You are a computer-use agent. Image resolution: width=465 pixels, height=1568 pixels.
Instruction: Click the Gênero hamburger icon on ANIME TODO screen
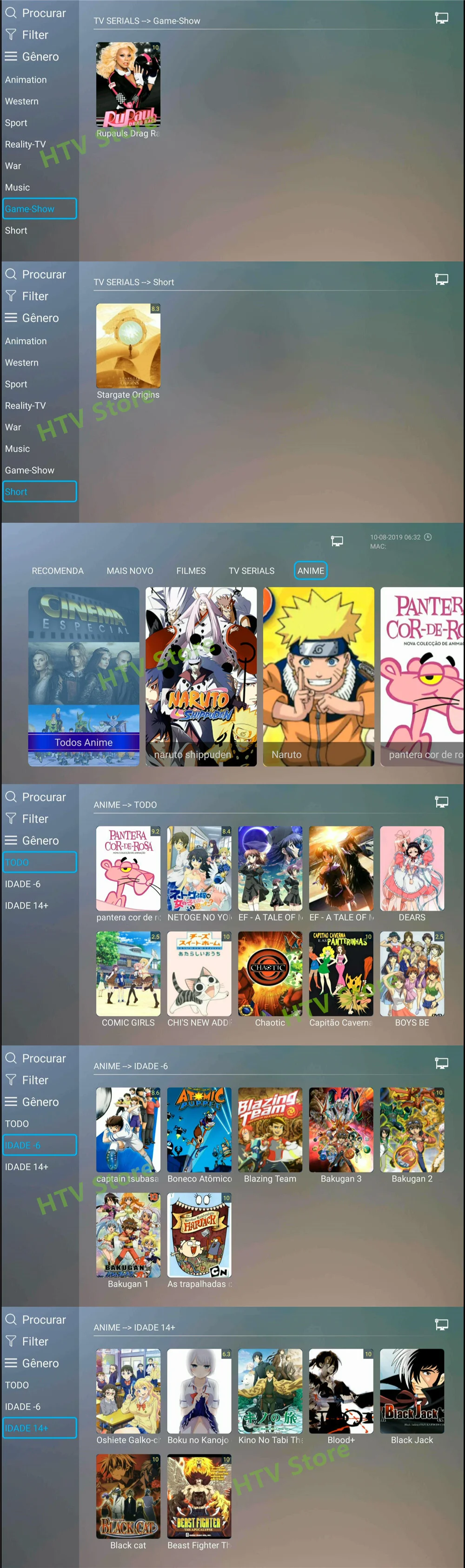coord(10,840)
